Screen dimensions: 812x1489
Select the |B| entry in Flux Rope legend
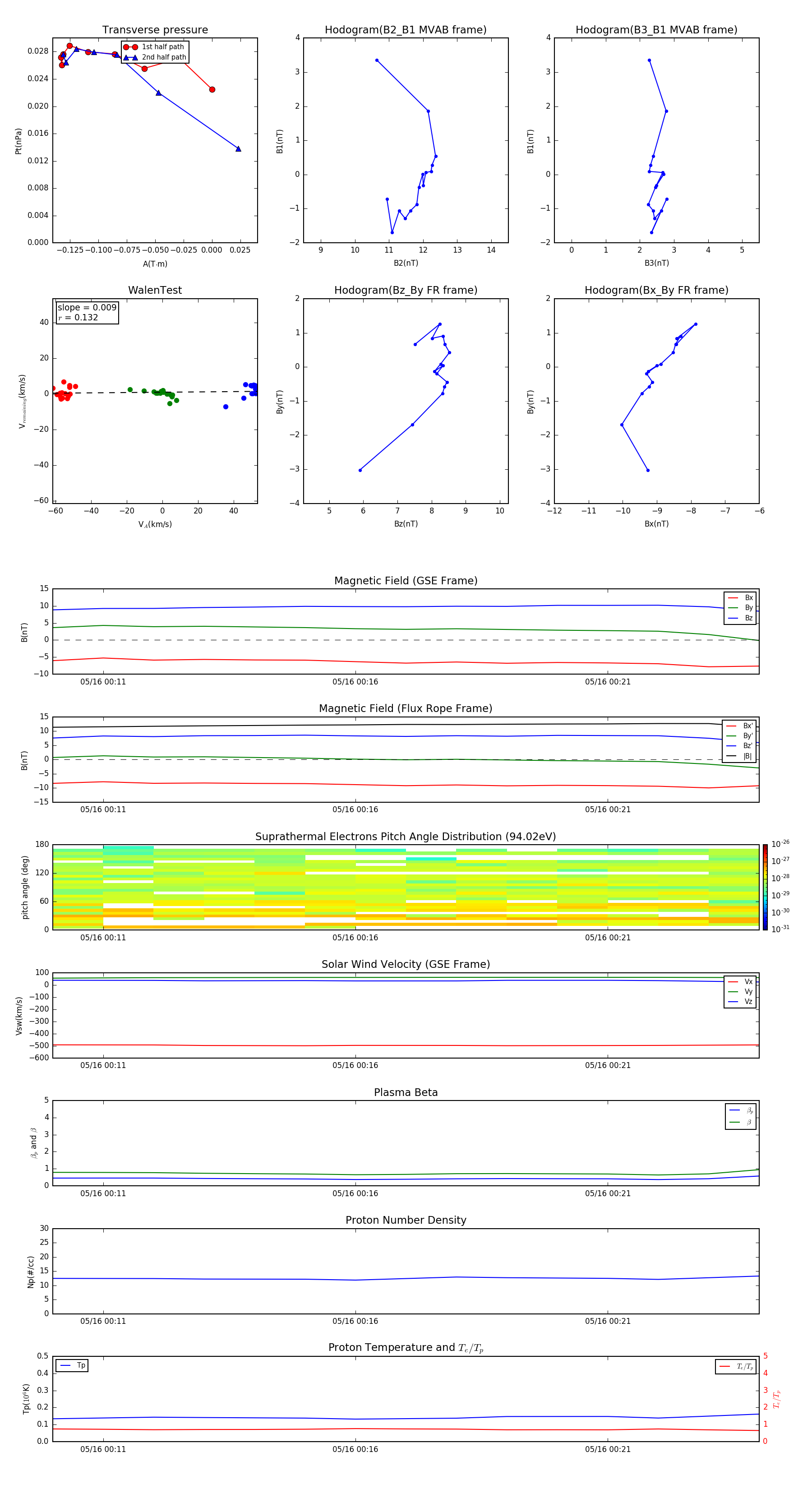point(740,757)
